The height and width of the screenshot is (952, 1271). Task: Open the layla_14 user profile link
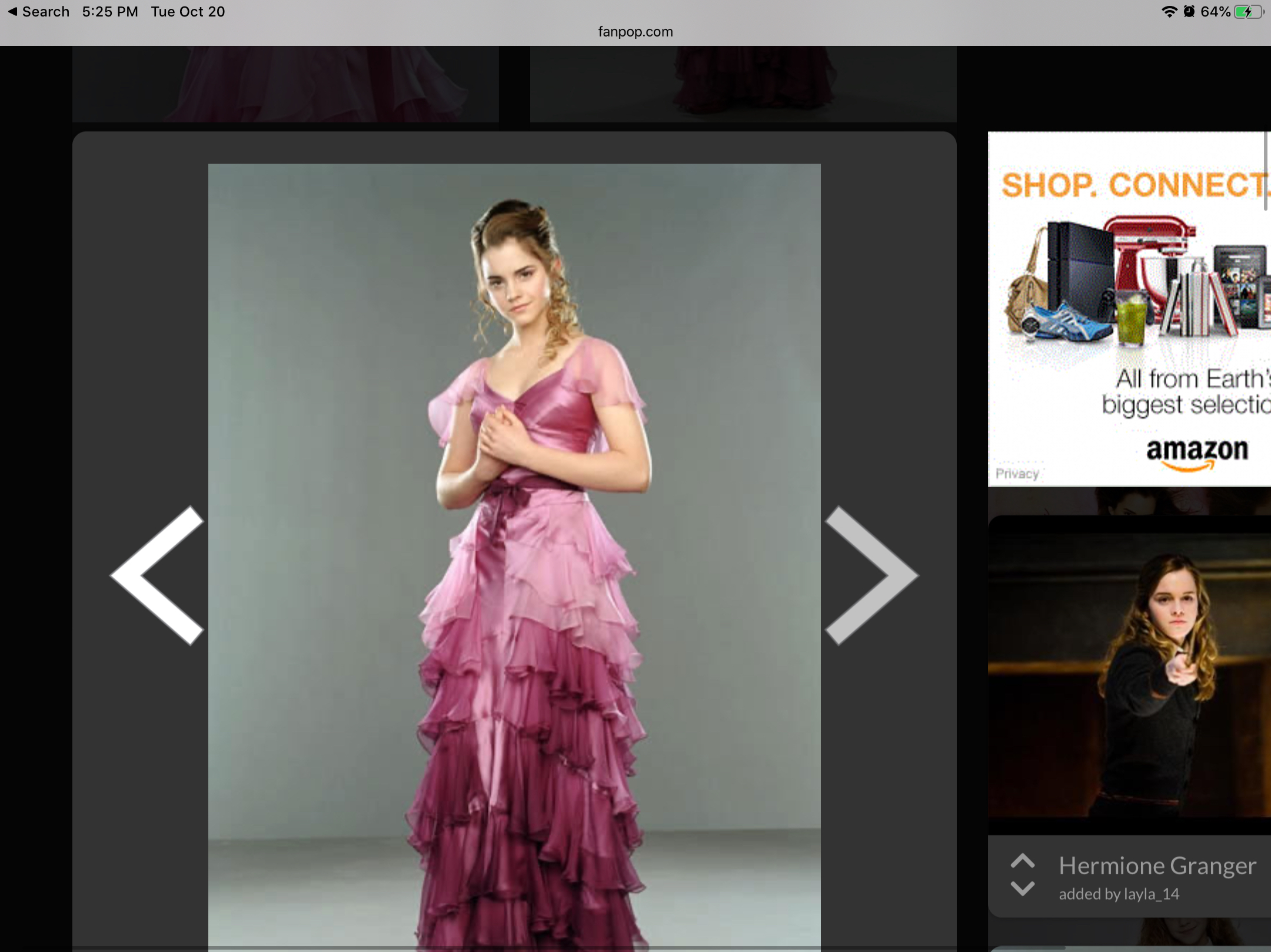pos(1152,894)
